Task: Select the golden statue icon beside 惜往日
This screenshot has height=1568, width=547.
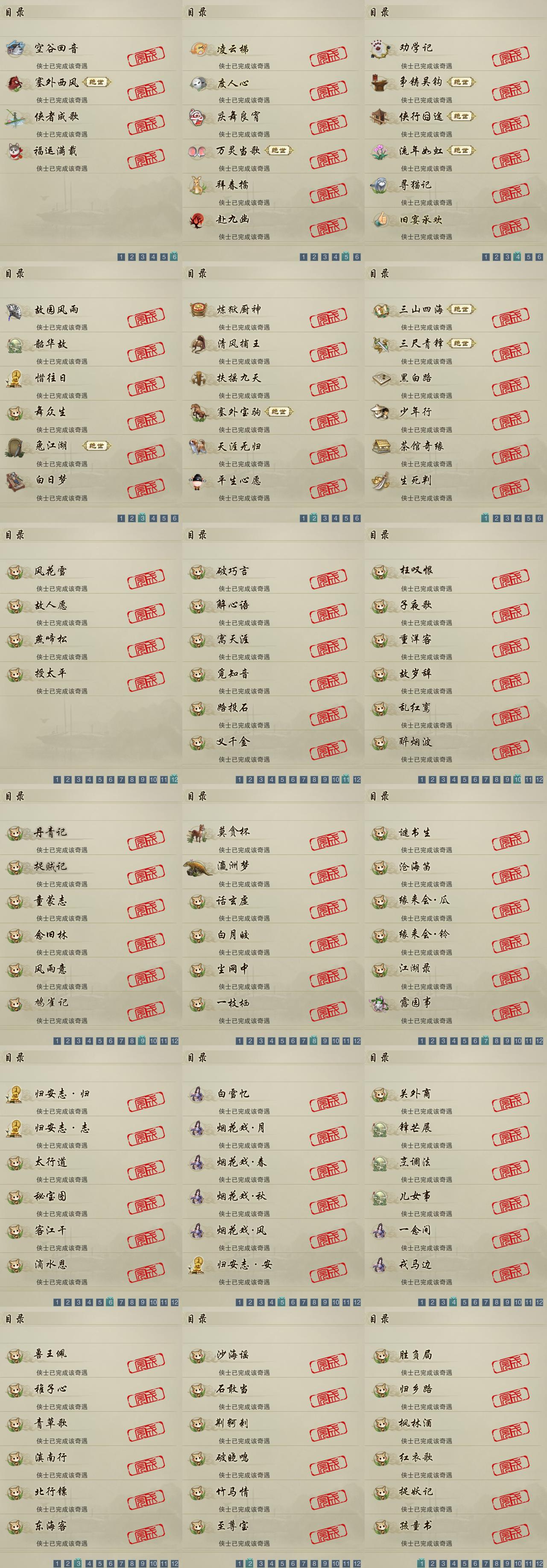Action: coord(15,378)
